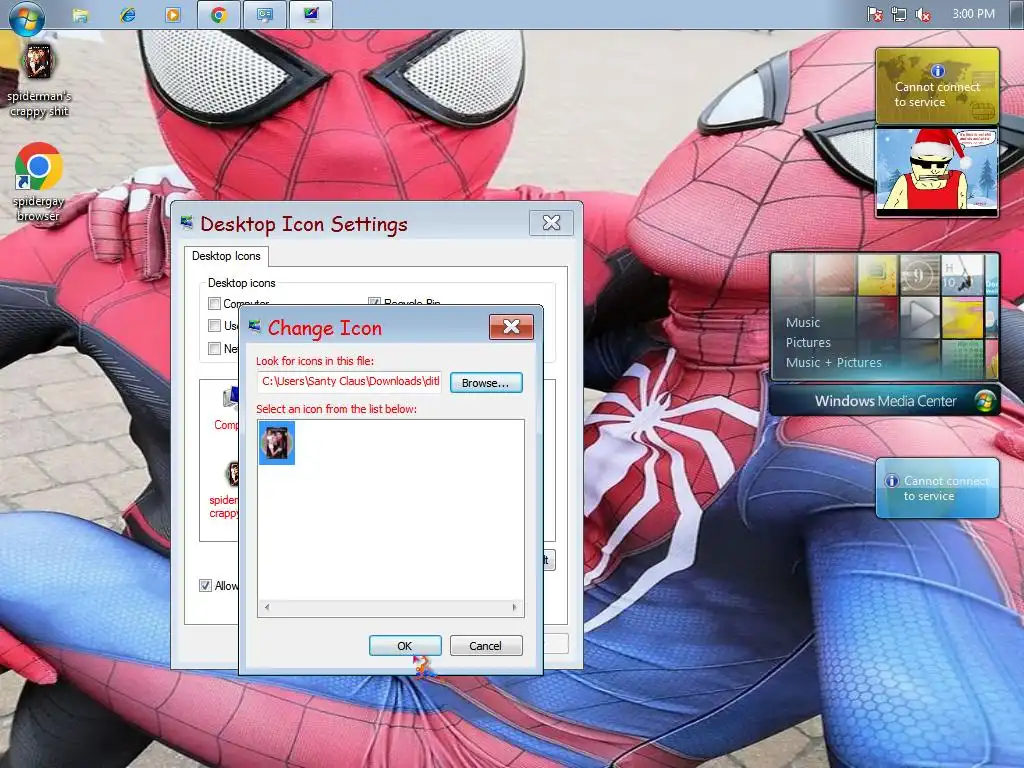Image resolution: width=1024 pixels, height=768 pixels.
Task: Toggle the Network checkbox
Action: 214,348
